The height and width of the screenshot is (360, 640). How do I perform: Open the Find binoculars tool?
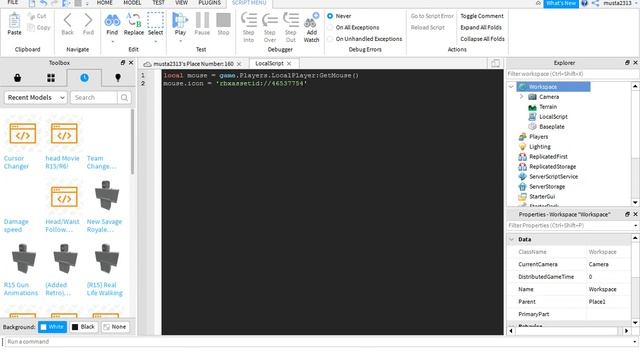(112, 20)
